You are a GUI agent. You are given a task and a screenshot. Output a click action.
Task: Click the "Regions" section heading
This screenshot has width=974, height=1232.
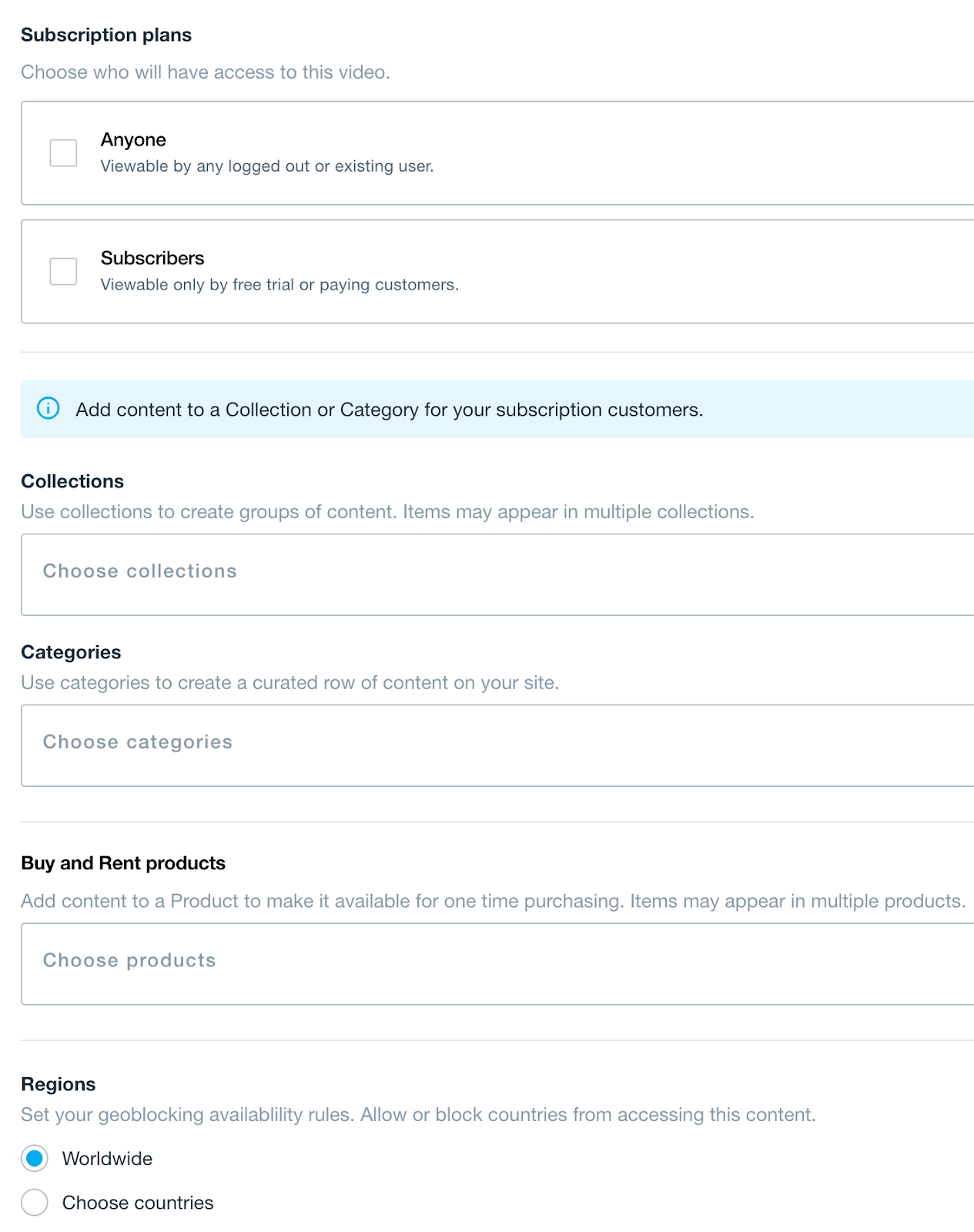[59, 1084]
